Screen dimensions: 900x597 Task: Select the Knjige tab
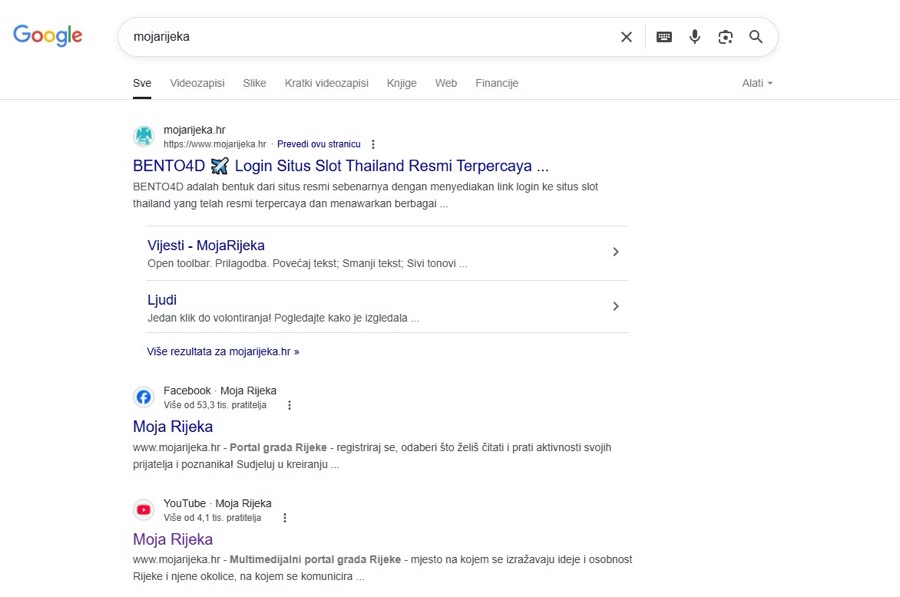[x=402, y=83]
